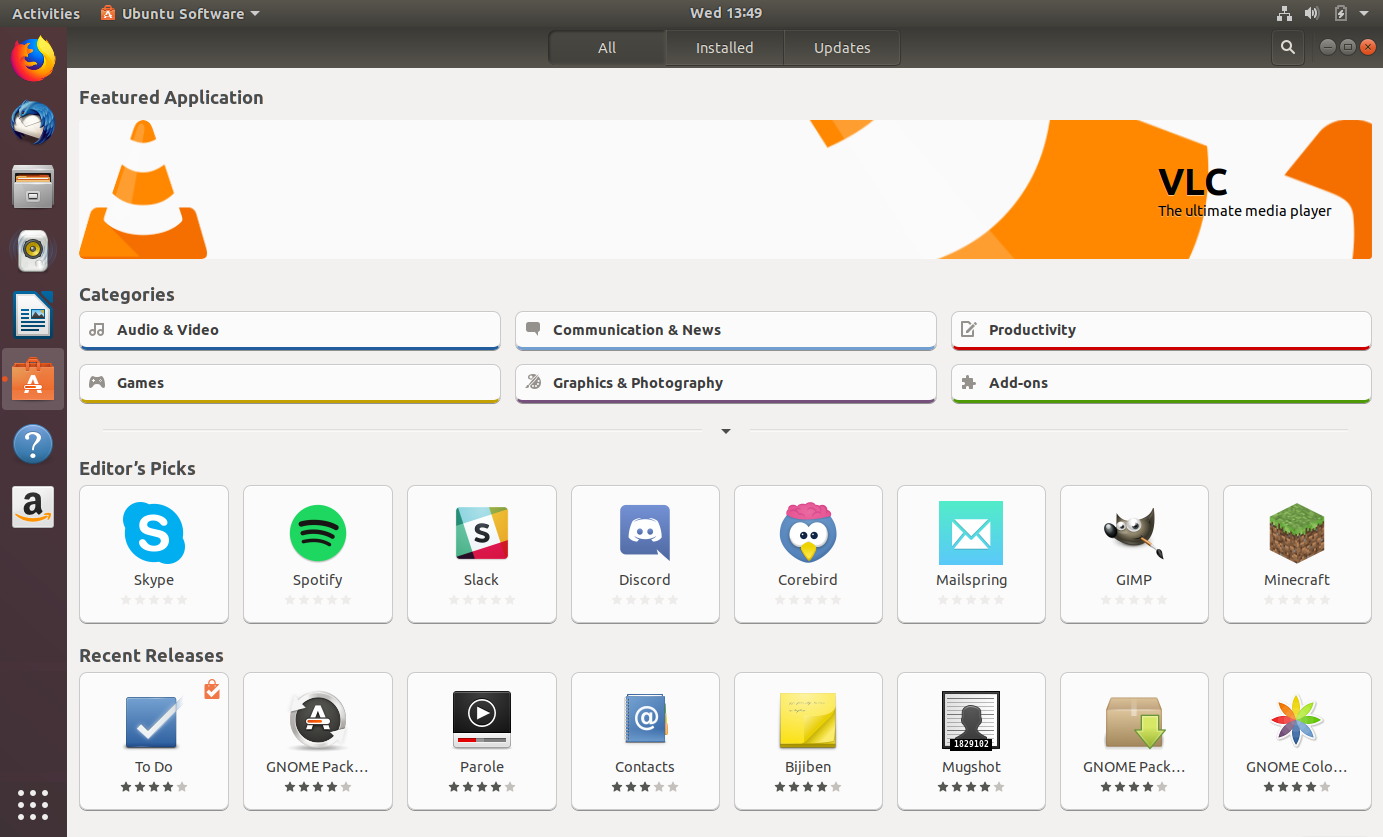Open the Audio & Video category
1383x837 pixels.
(289, 329)
